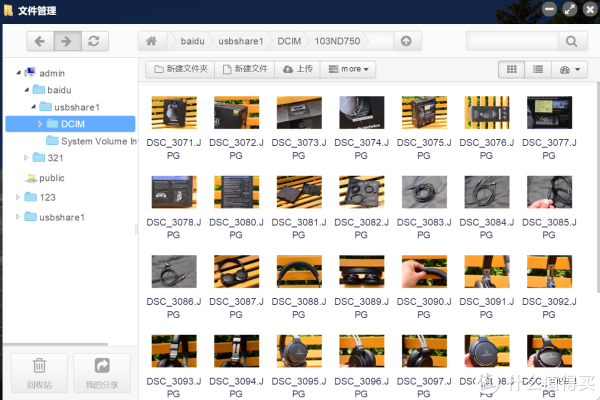This screenshot has width=600, height=400.
Task: Click the forward navigation arrow
Action: pyautogui.click(x=66, y=41)
